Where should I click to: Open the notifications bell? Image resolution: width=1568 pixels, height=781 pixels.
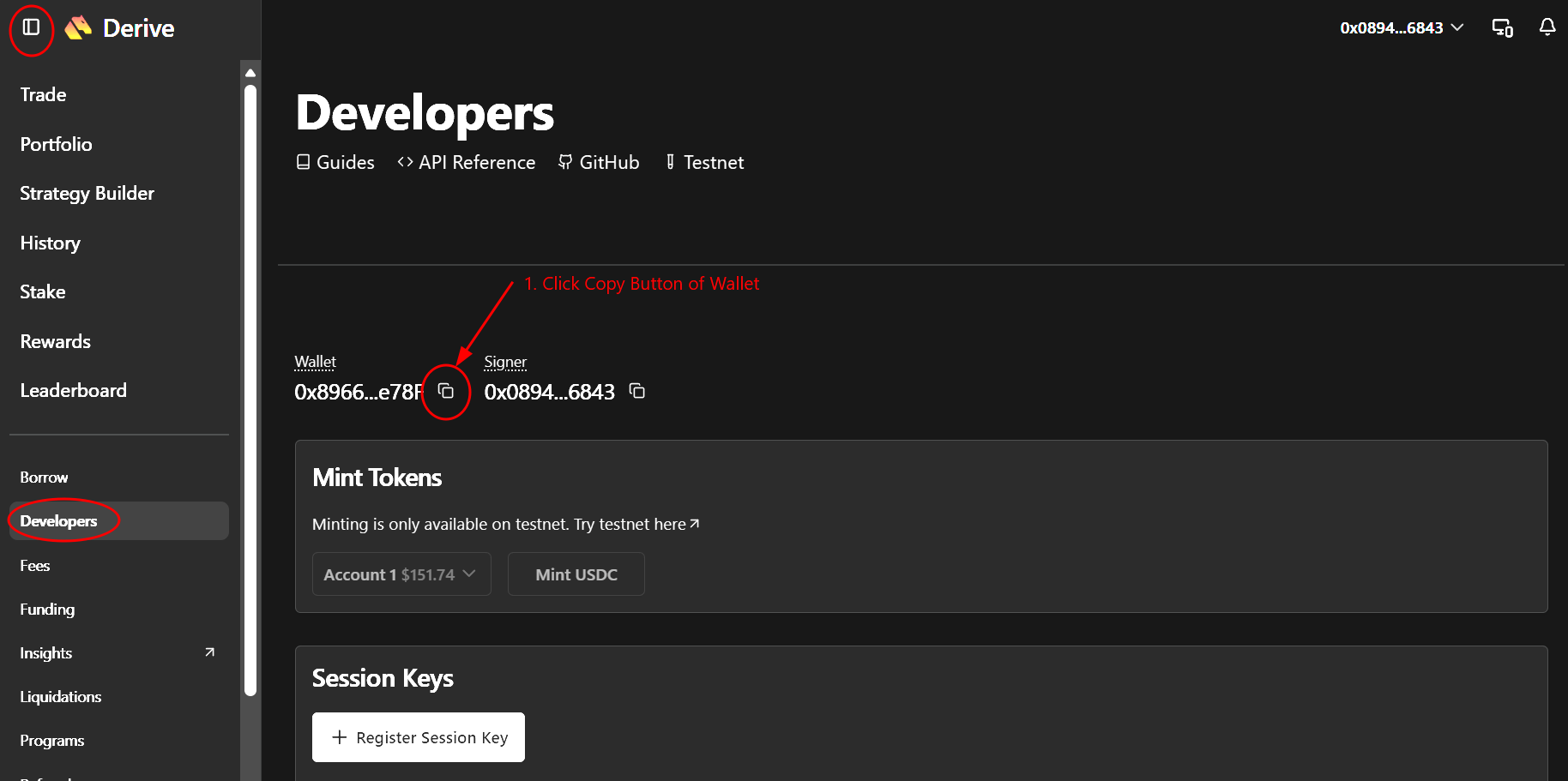point(1547,27)
